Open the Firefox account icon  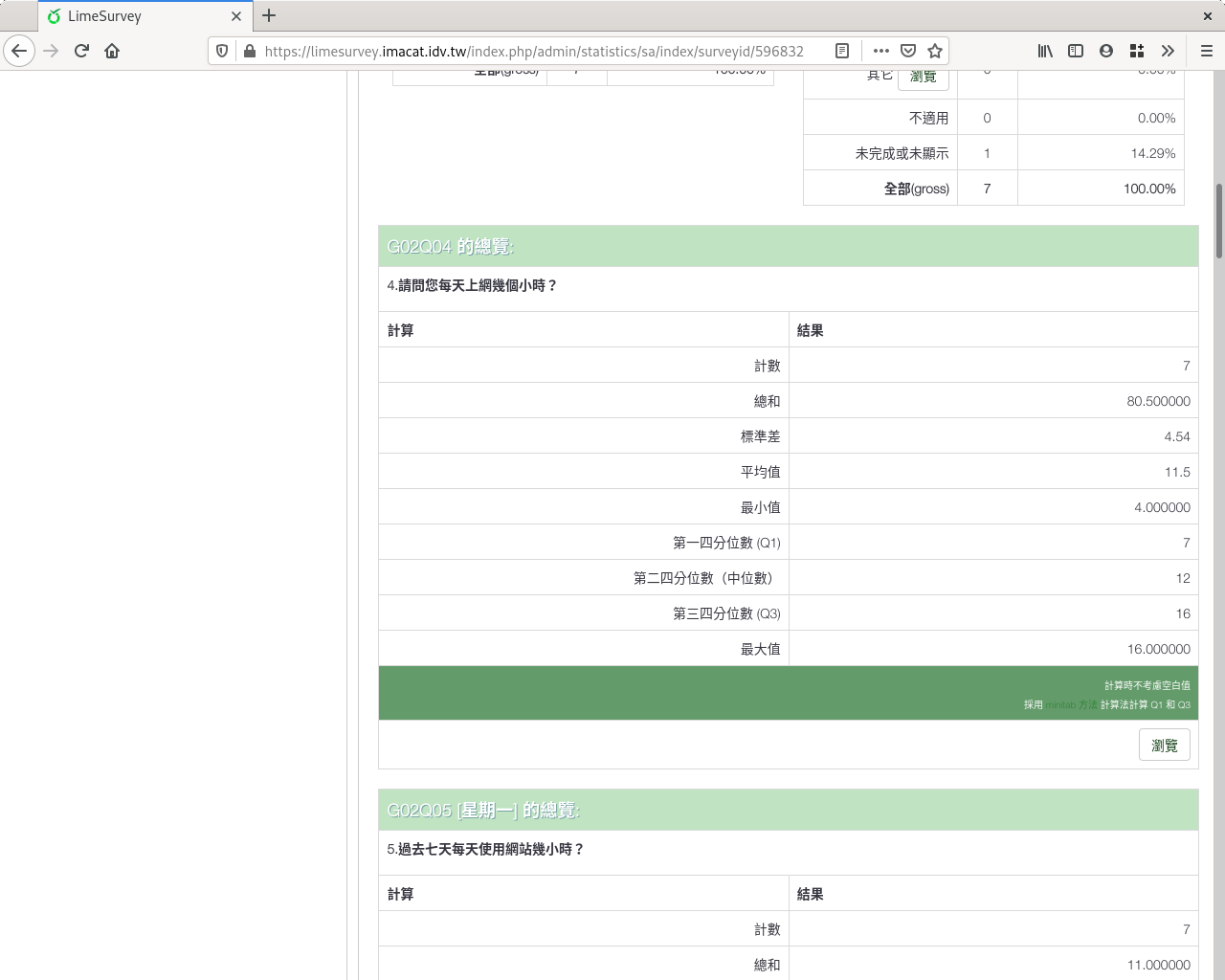[x=1106, y=51]
